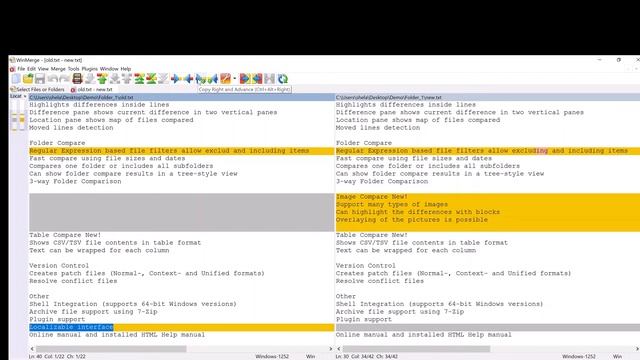Image resolution: width=640 pixels, height=360 pixels.
Task: Click the greyed Auto Merge icon
Action: (x=269, y=79)
